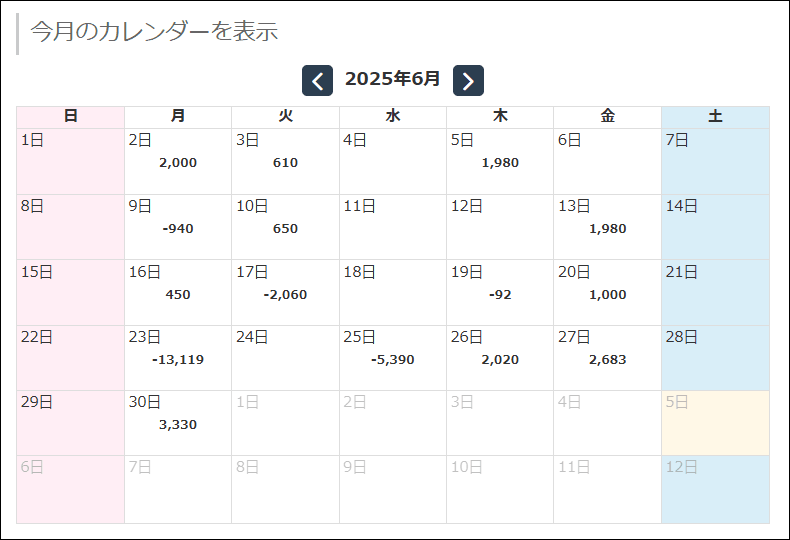Screen dimensions: 790x540
Task: Click the highlighted 5日 cell next month
Action: coord(715,423)
